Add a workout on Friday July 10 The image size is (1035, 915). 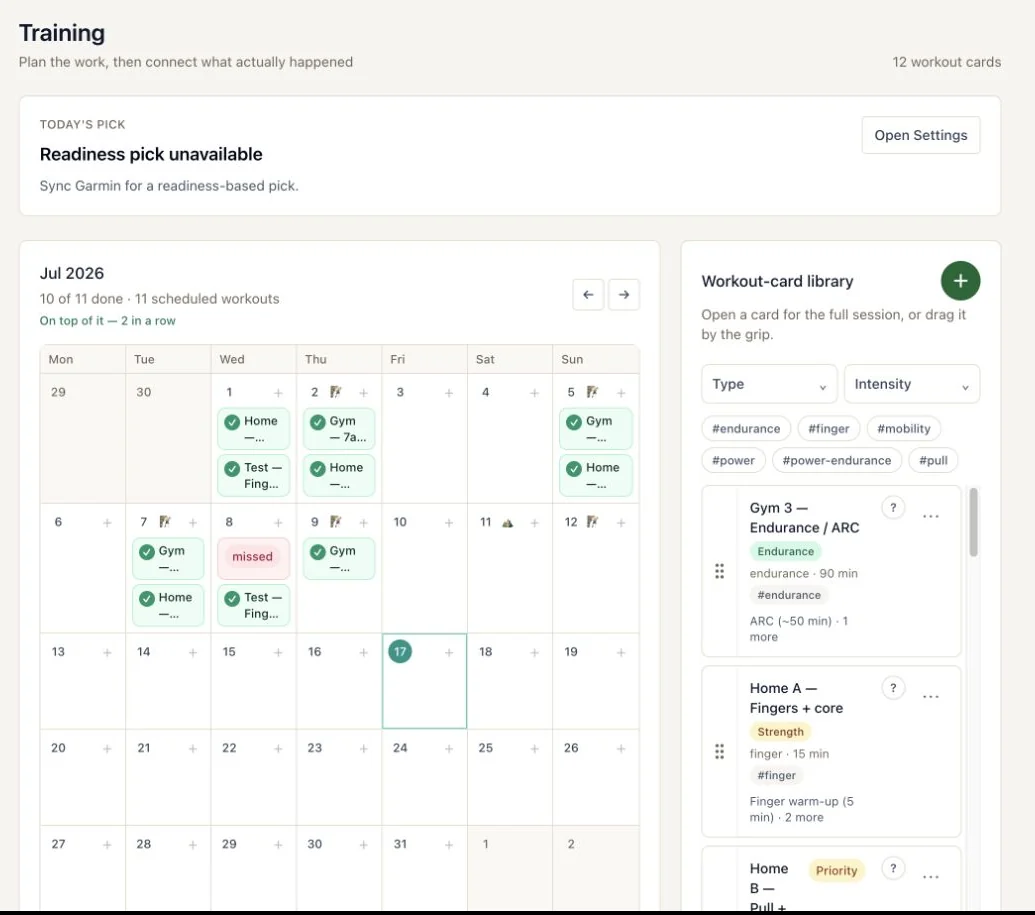[449, 523]
